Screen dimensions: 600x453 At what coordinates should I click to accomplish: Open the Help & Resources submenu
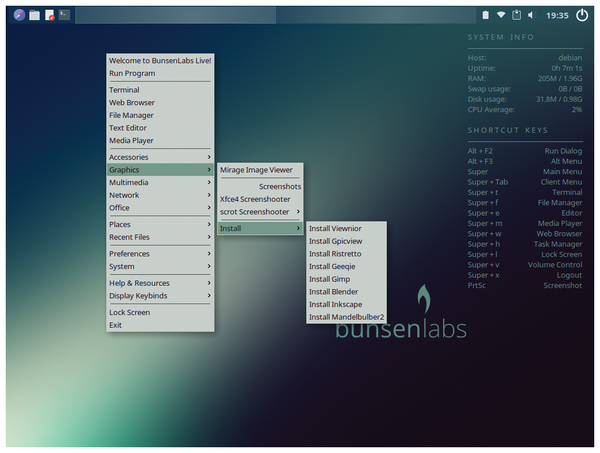click(160, 283)
